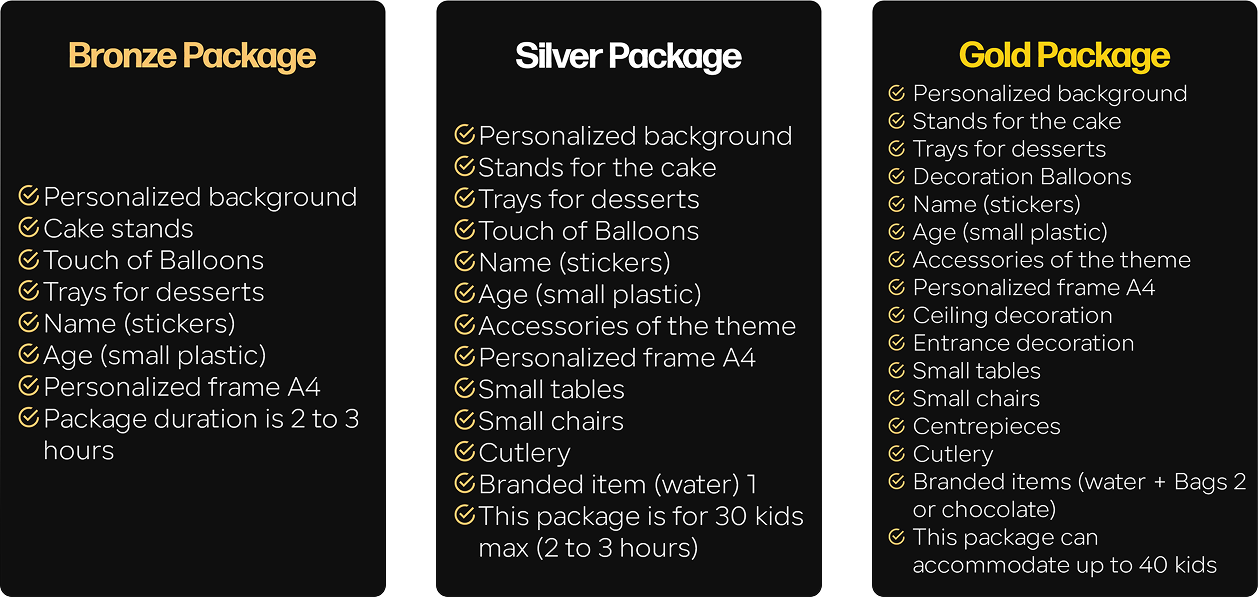
Task: Click check icon beside Entrance decoration
Action: (897, 343)
